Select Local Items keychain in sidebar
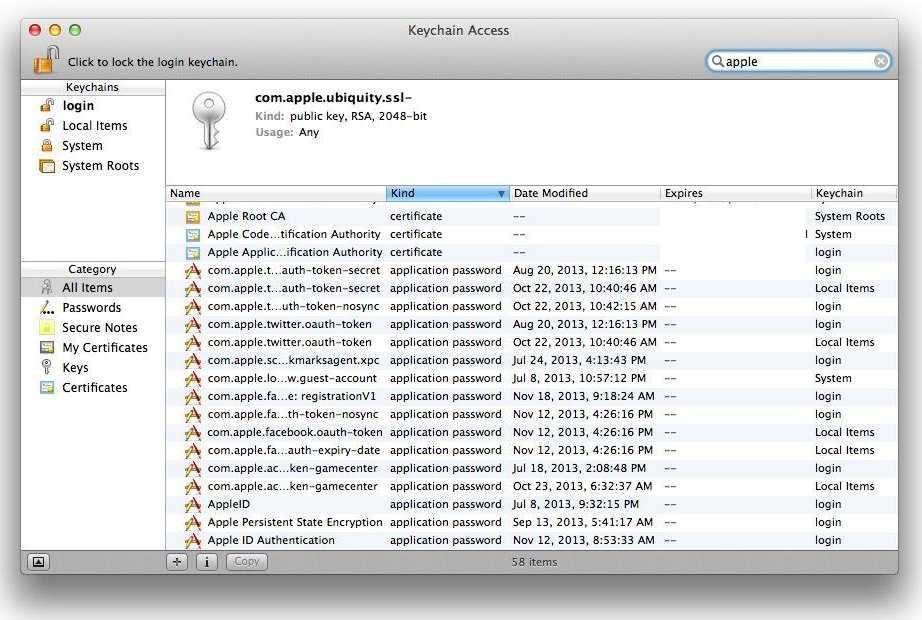 pos(94,126)
